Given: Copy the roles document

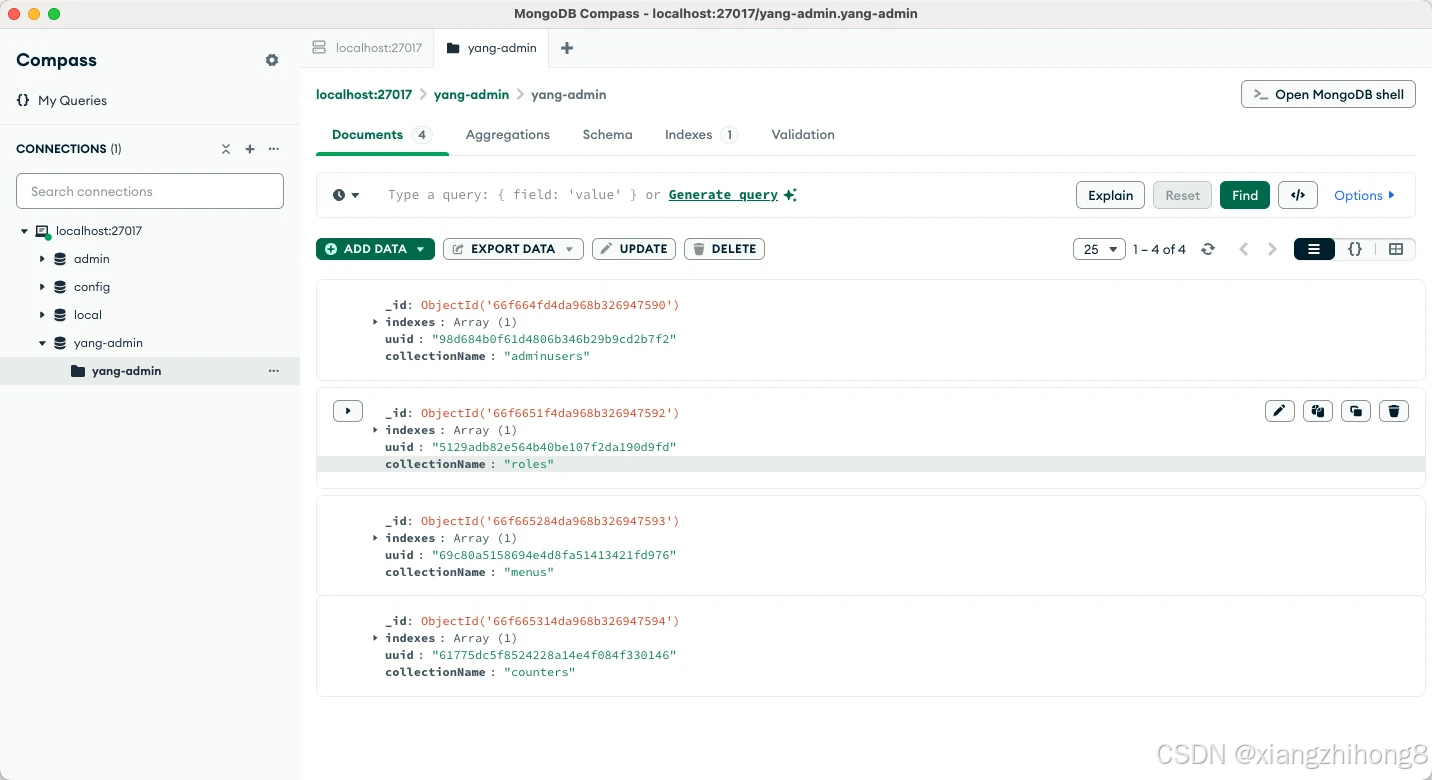Looking at the screenshot, I should click(1318, 411).
